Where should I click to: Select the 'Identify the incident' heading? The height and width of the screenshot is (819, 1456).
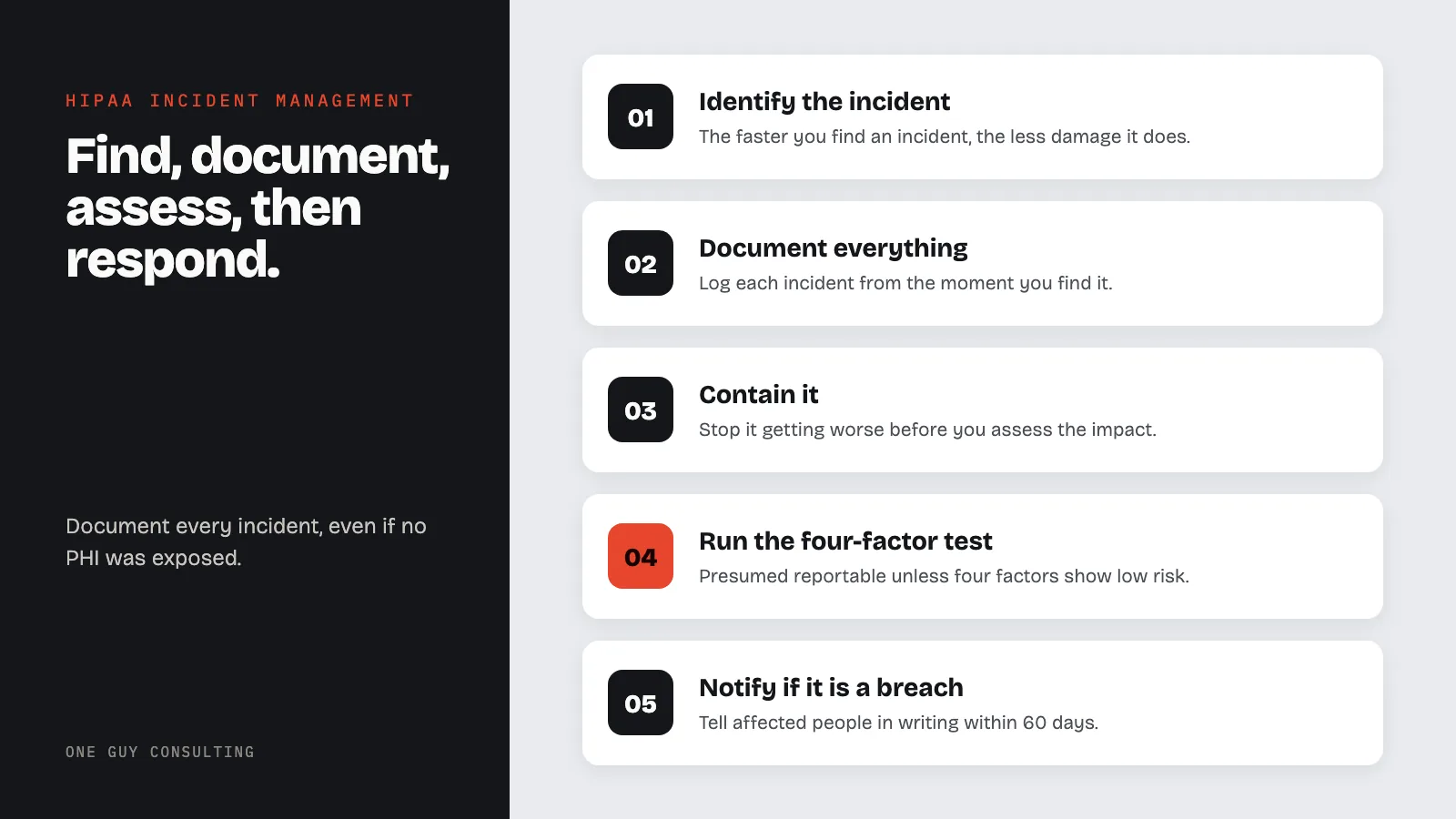824,102
